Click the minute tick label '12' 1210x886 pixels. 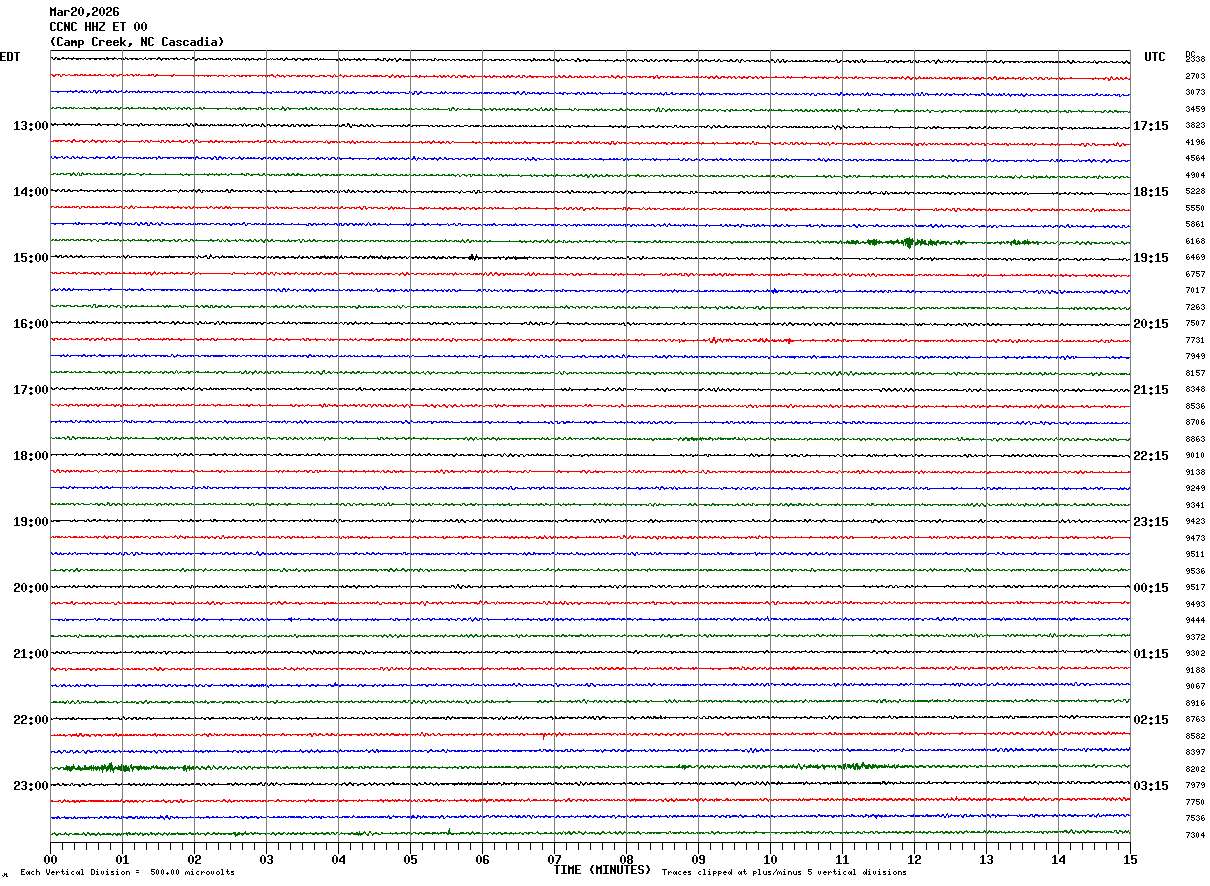tap(915, 859)
